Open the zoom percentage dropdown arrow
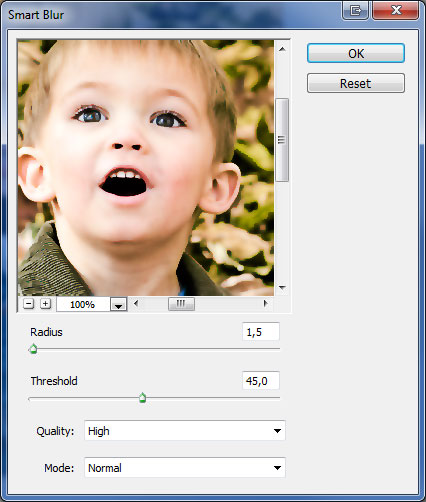The width and height of the screenshot is (426, 502). pos(118,304)
